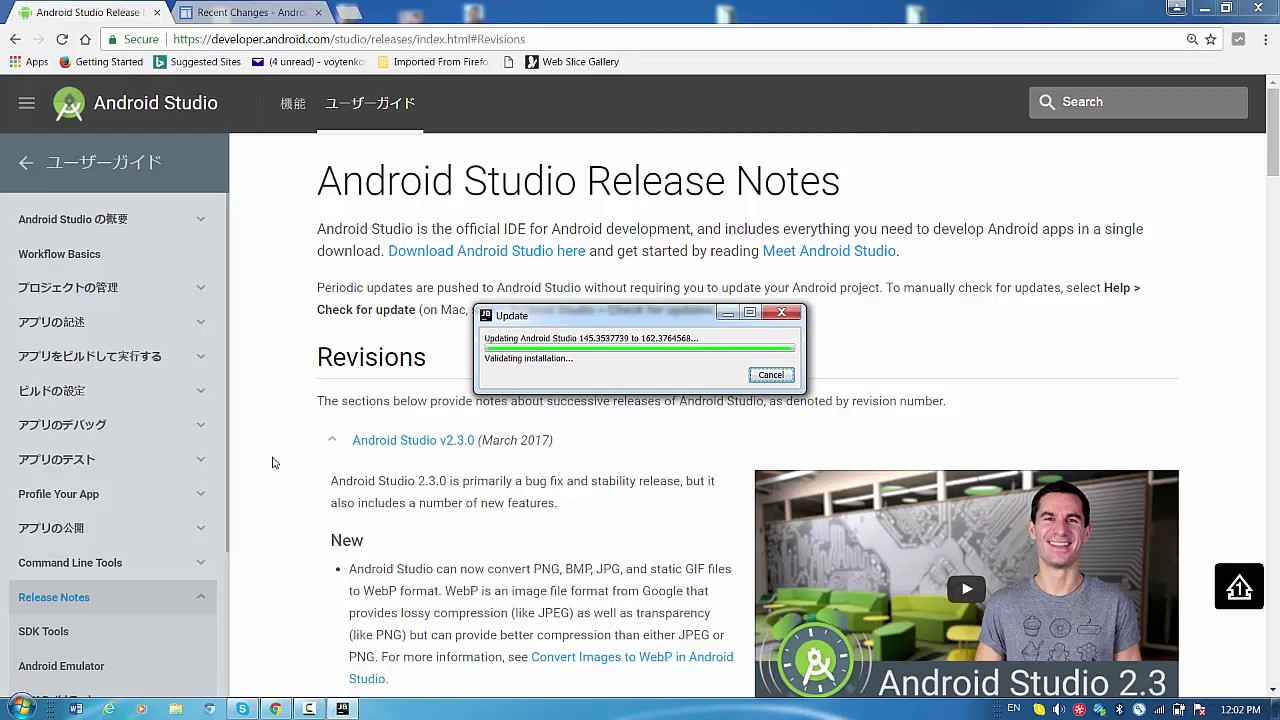This screenshot has width=1280, height=720.
Task: Expand the プロジェクトの管理 section
Action: [200, 288]
